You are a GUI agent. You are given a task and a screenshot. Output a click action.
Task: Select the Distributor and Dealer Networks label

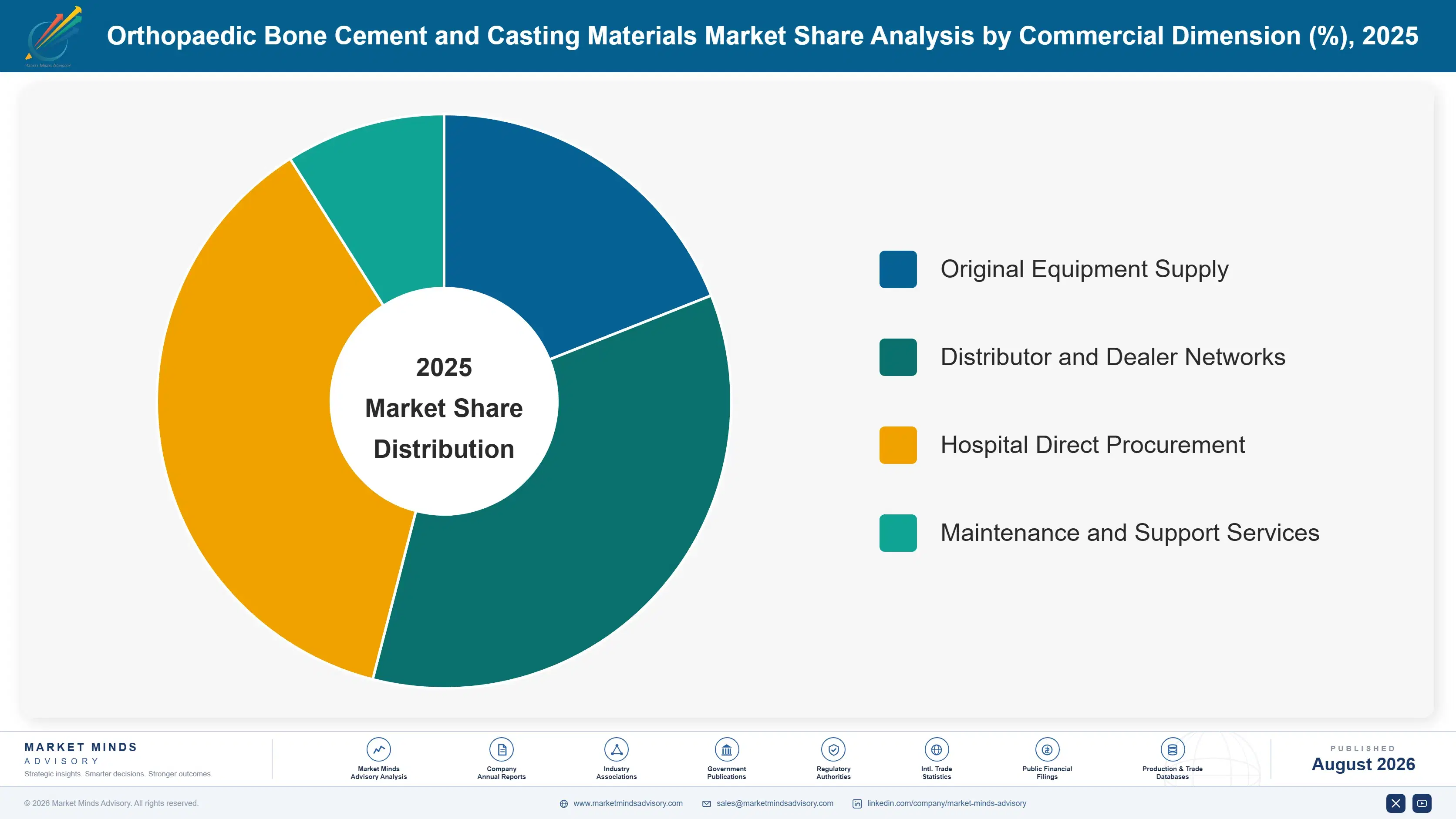click(x=1113, y=357)
